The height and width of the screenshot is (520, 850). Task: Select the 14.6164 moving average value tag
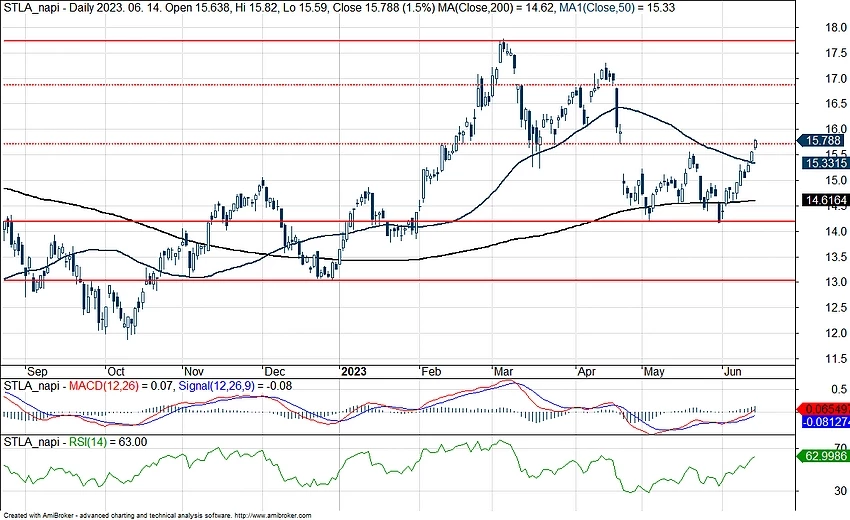(x=824, y=200)
